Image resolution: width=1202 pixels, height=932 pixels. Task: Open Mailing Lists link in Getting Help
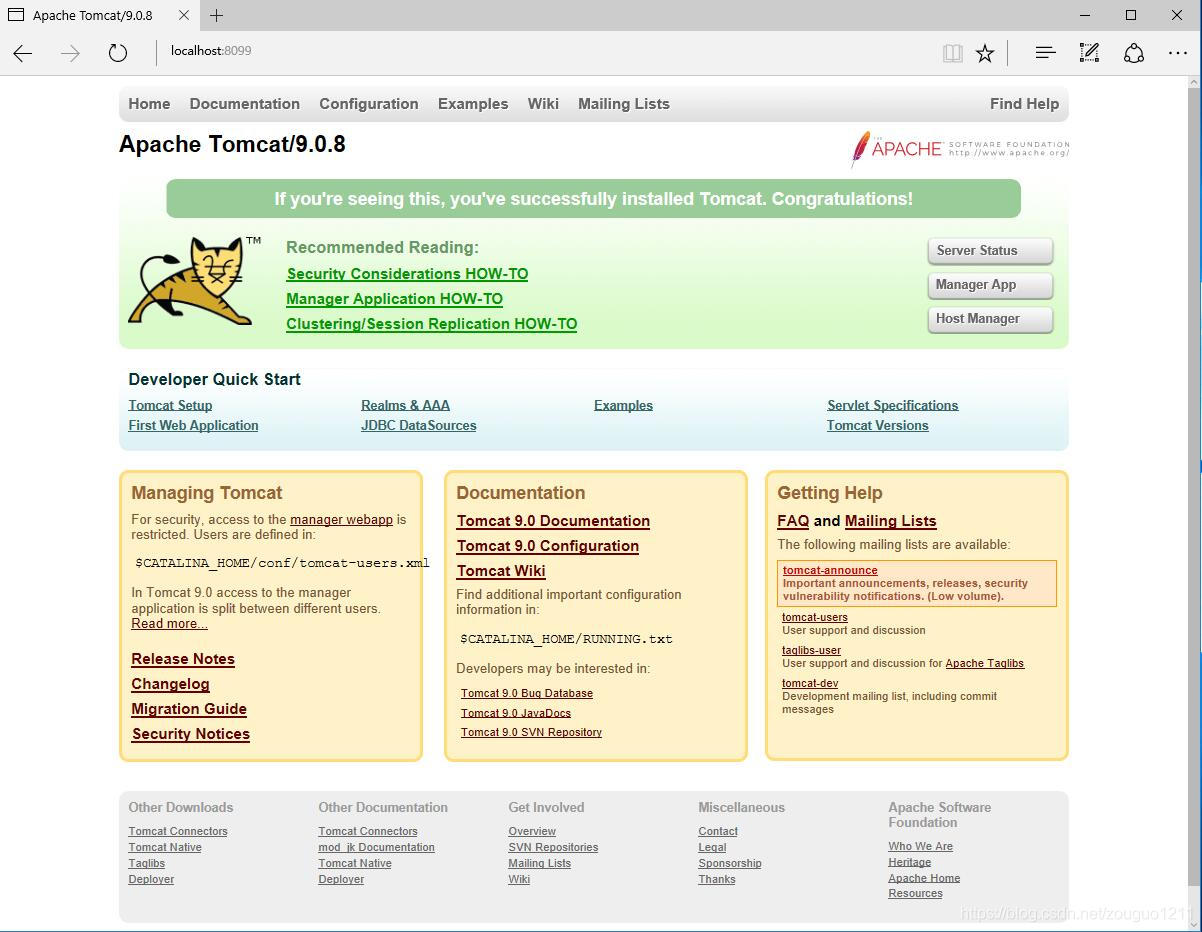[890, 521]
